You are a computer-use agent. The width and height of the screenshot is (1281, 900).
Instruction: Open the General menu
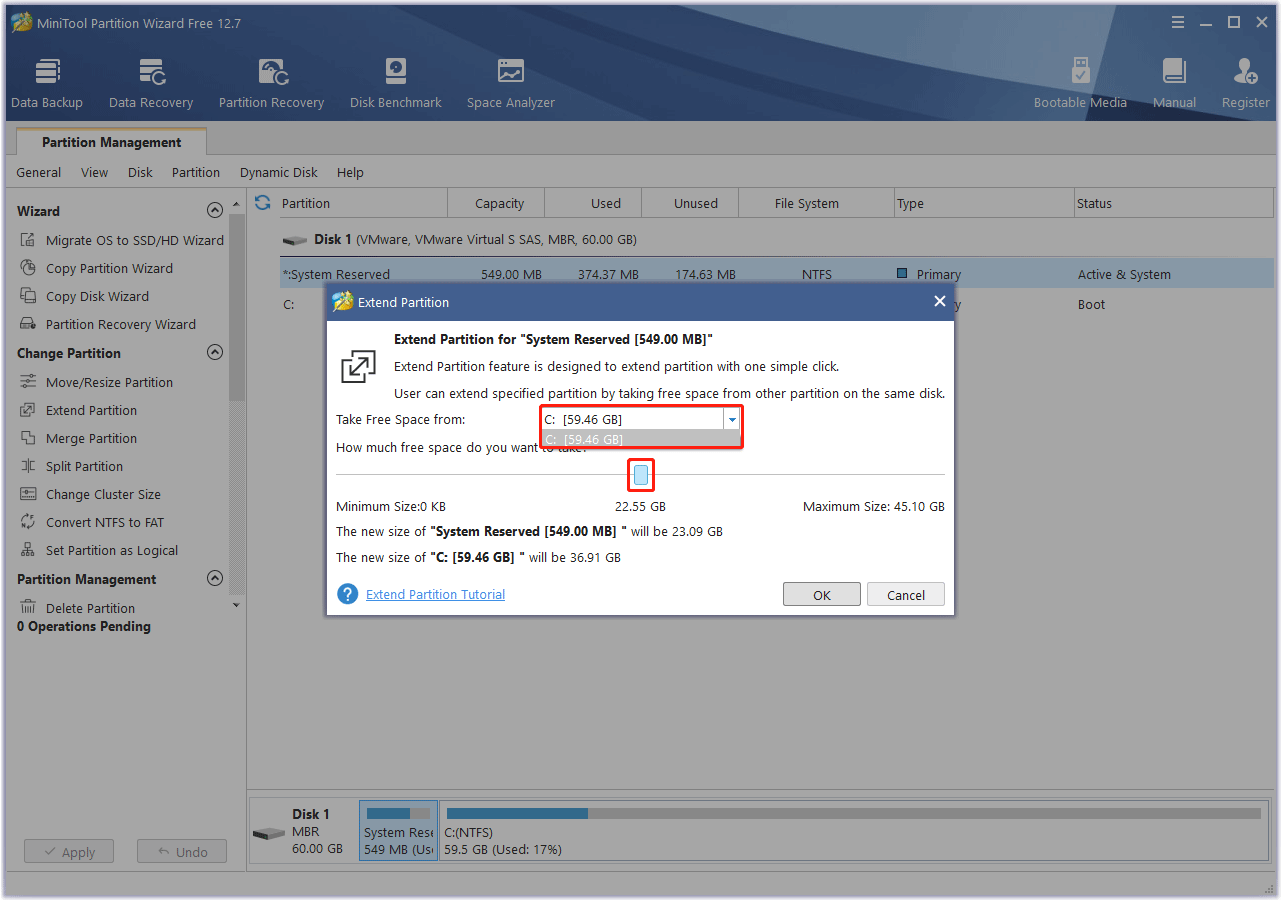click(39, 172)
